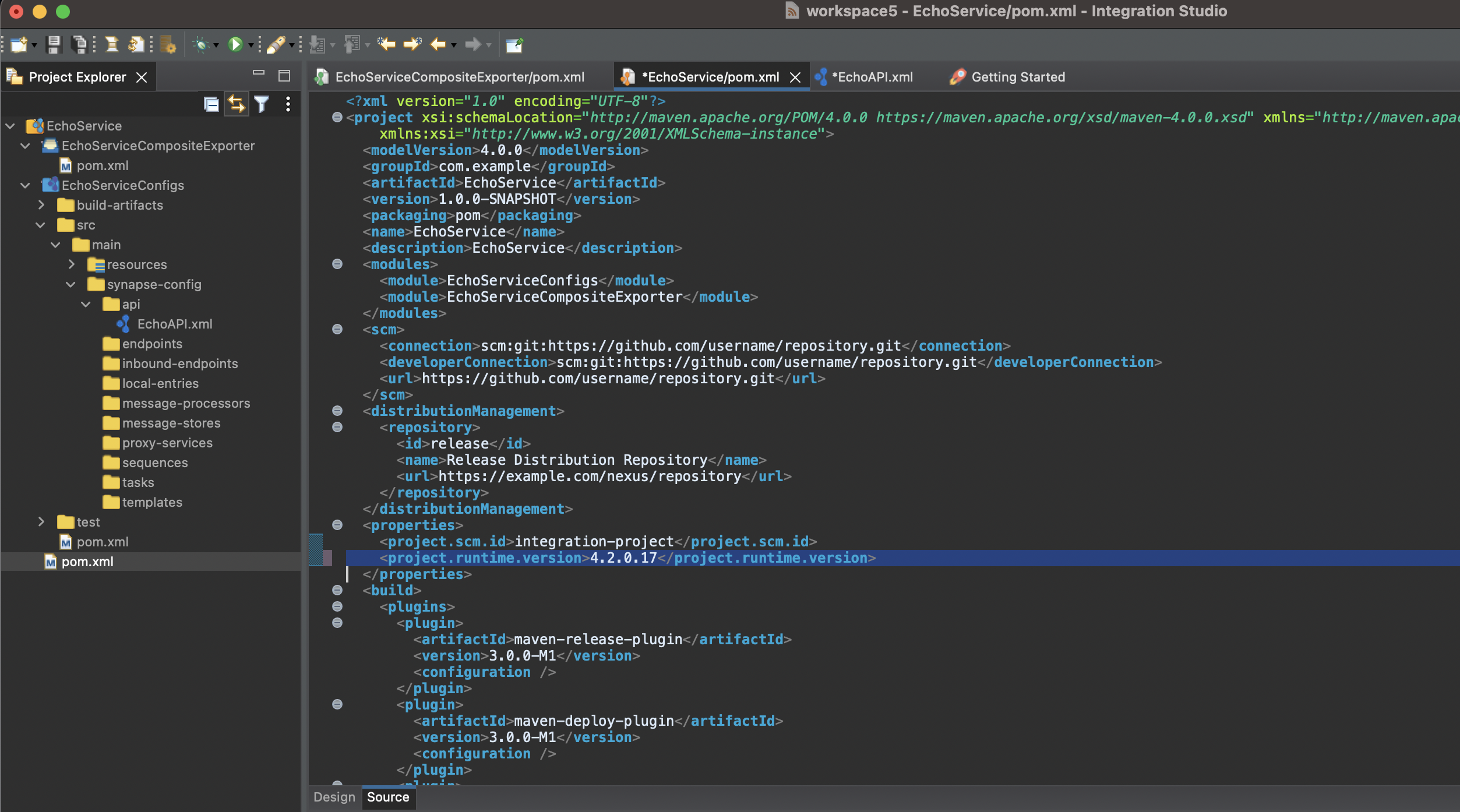Image resolution: width=1460 pixels, height=812 pixels.
Task: Select the endpoints folder
Action: pos(152,344)
